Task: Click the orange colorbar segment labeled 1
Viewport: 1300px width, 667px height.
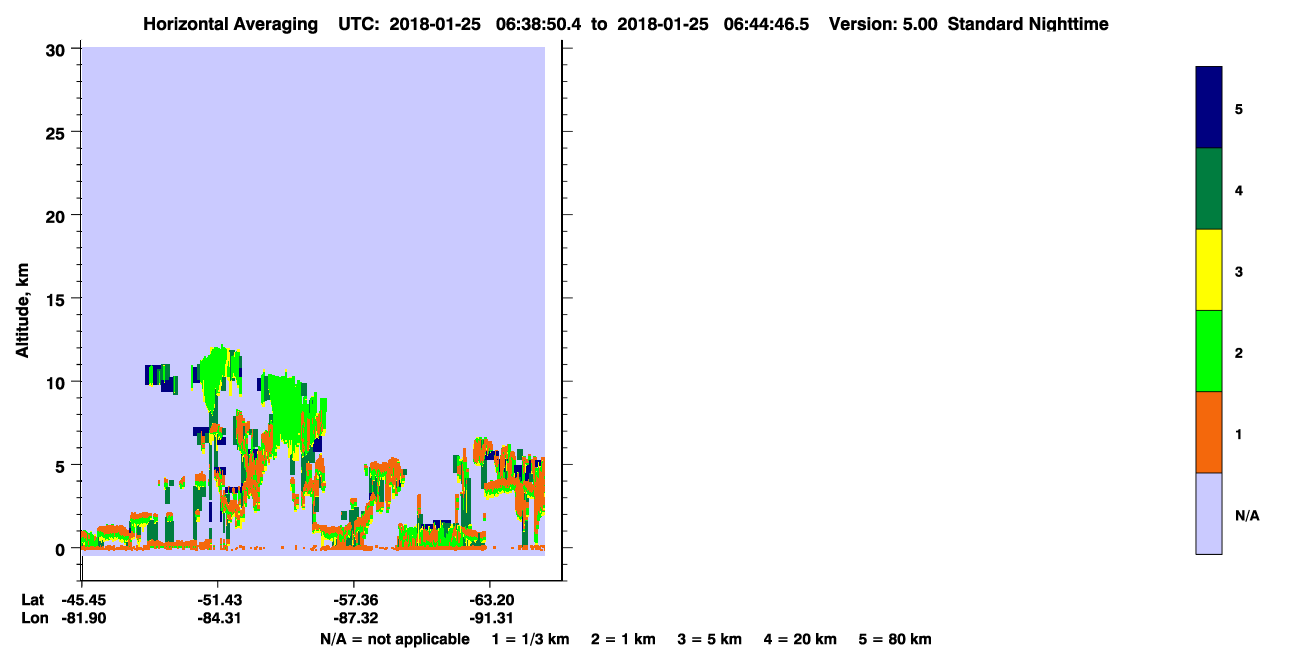Action: point(1209,432)
